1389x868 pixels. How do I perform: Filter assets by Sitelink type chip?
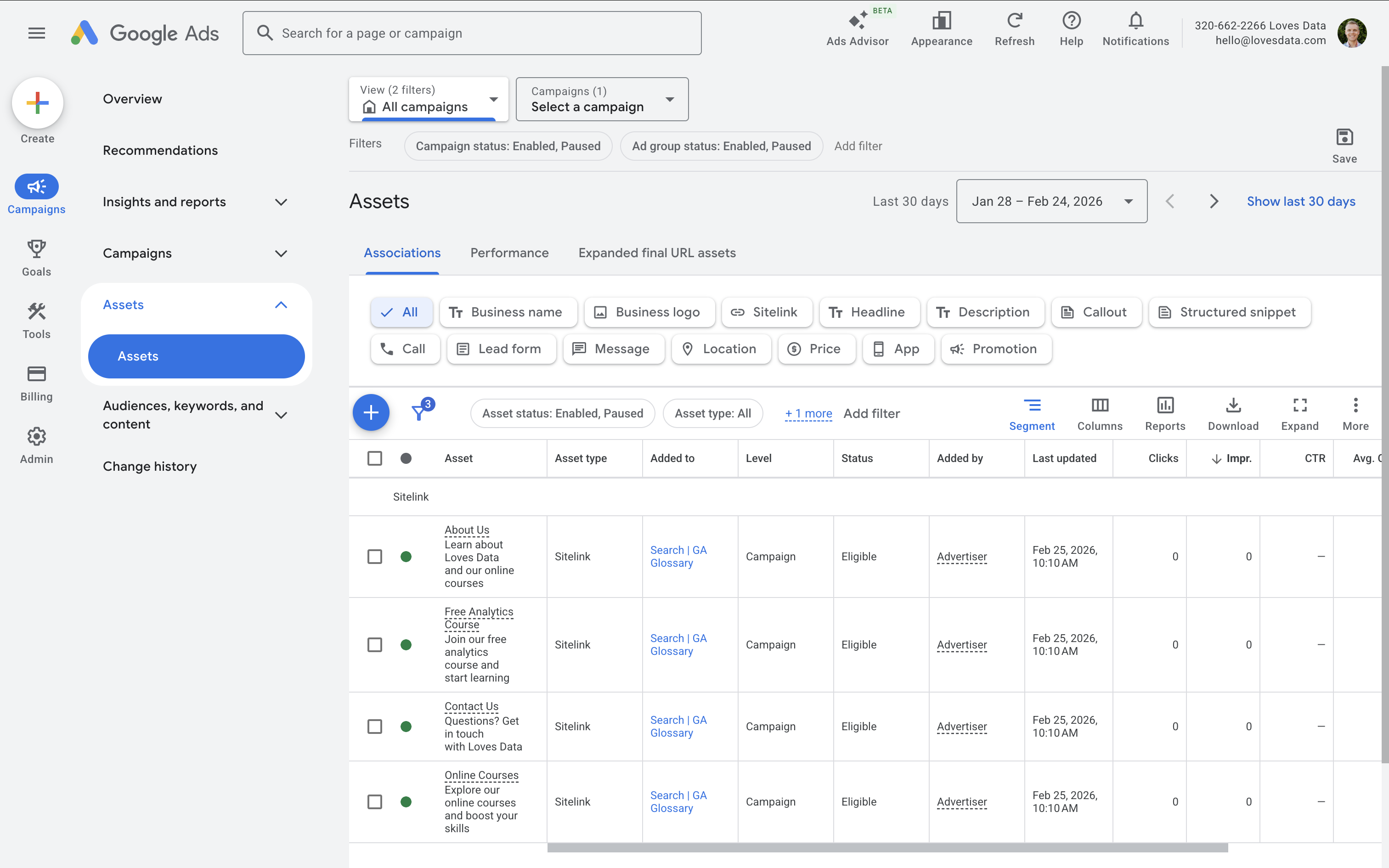pyautogui.click(x=767, y=312)
